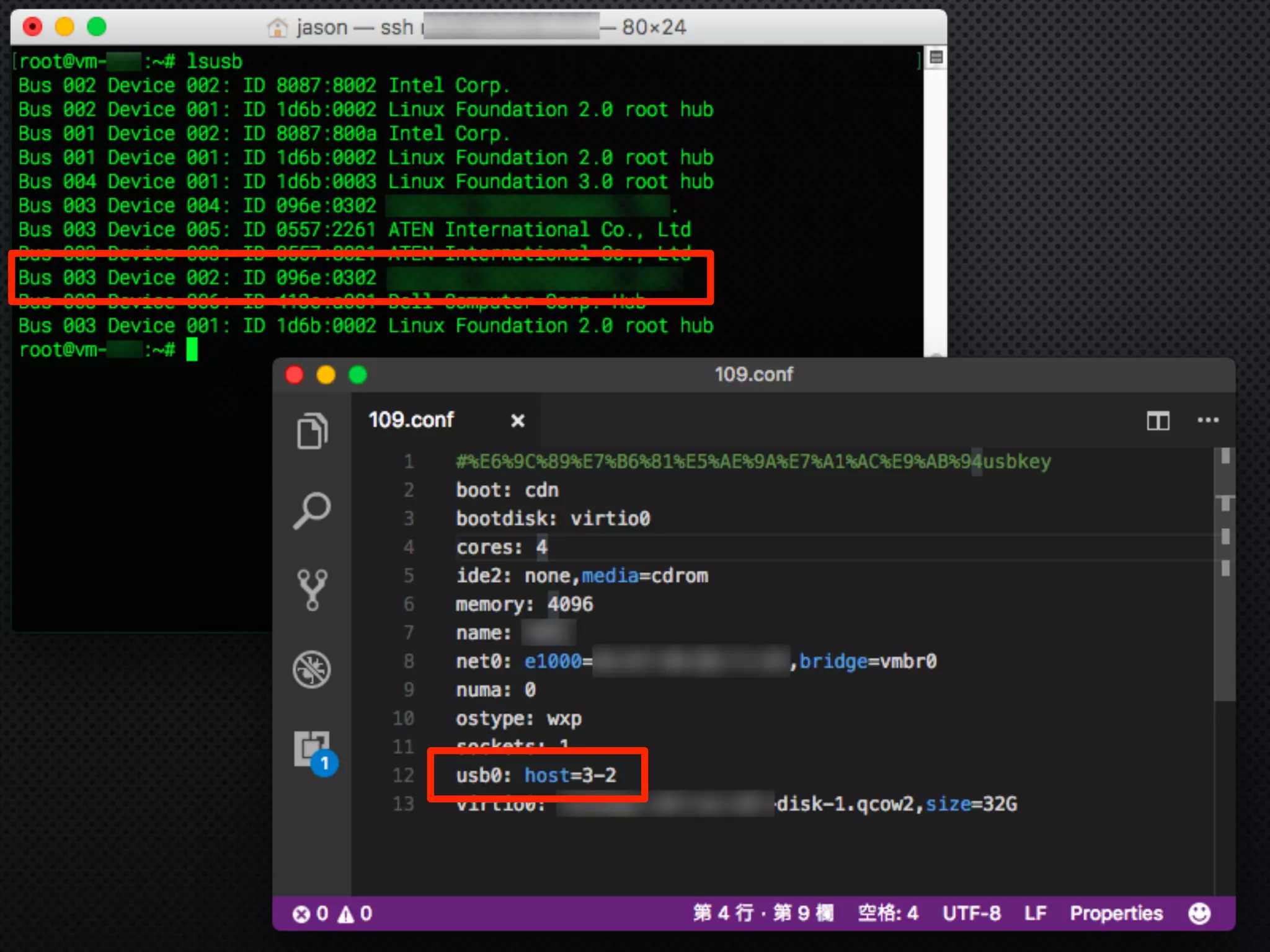Open the LF line ending selector

(x=1034, y=914)
